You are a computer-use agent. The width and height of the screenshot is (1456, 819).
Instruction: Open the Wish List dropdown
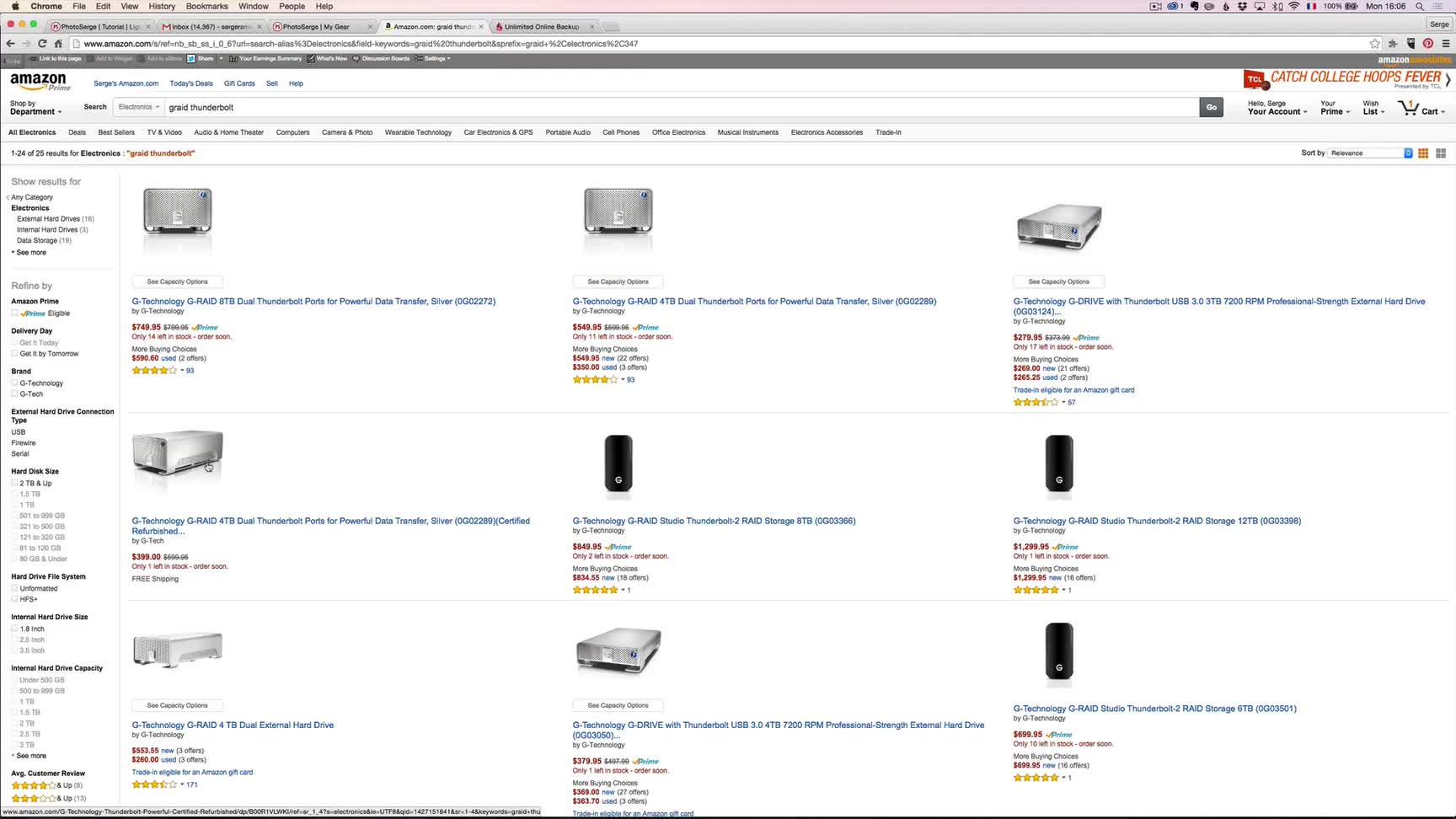point(1373,108)
